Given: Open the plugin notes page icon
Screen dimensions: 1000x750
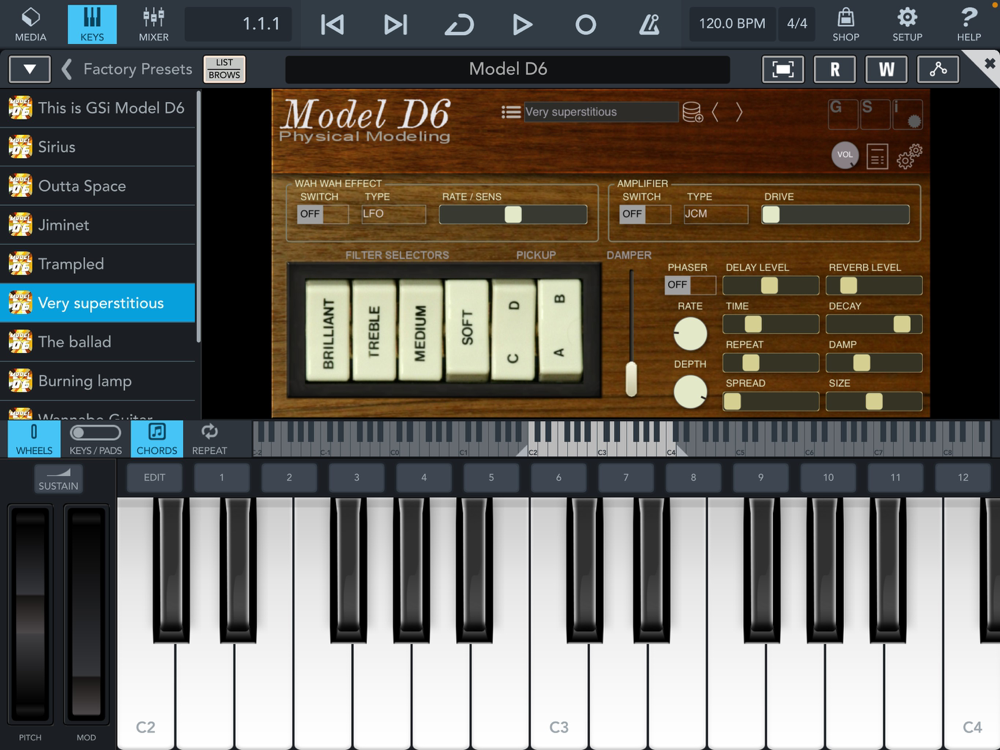Looking at the screenshot, I should point(877,156).
